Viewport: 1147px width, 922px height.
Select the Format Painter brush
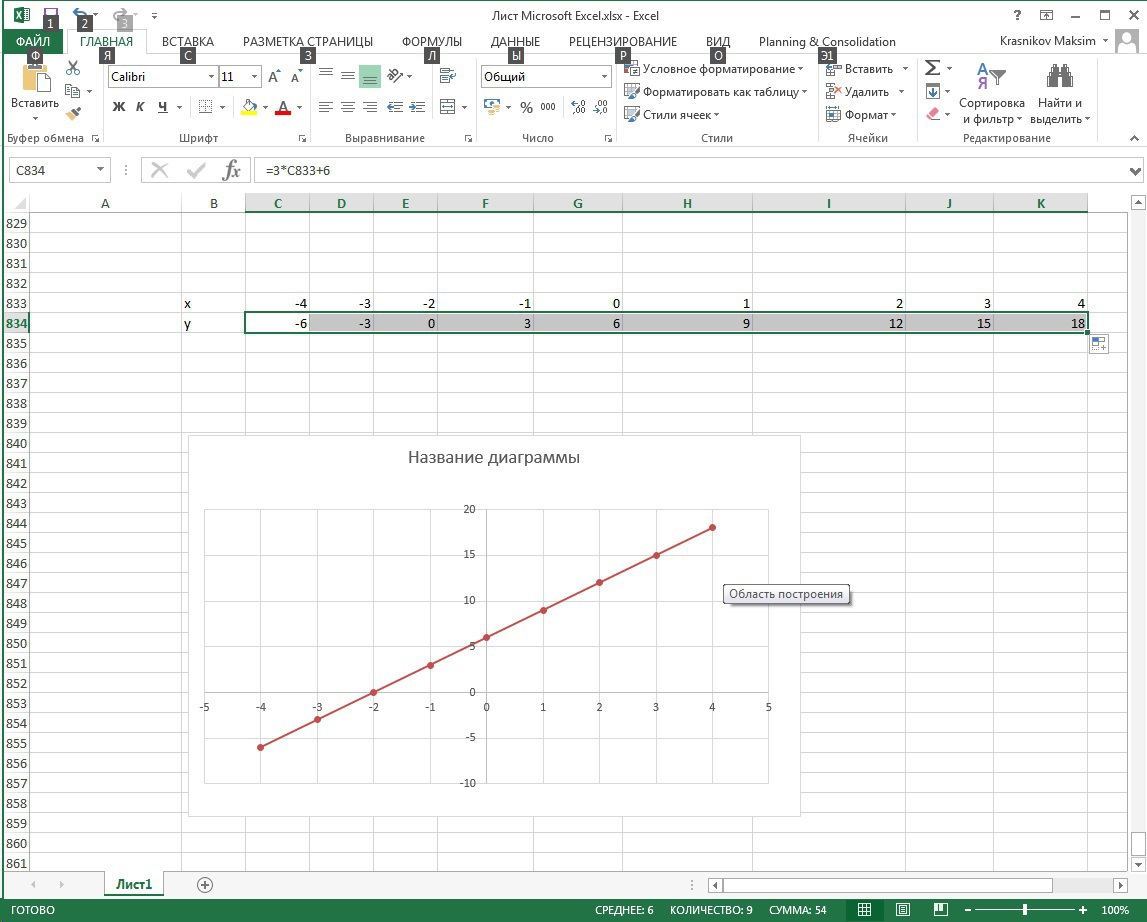73,114
